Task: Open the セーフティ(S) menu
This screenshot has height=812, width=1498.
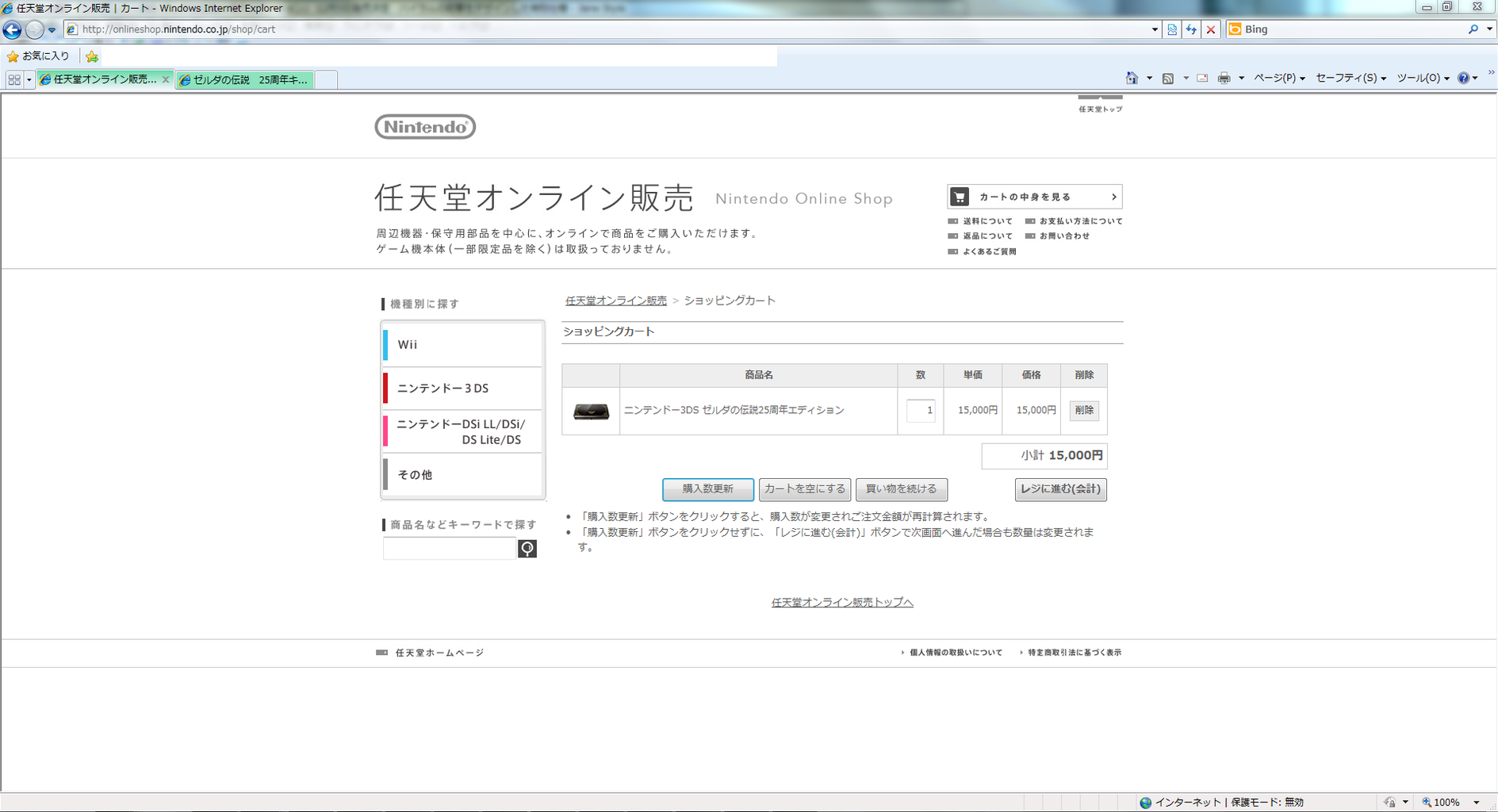Action: (1350, 78)
